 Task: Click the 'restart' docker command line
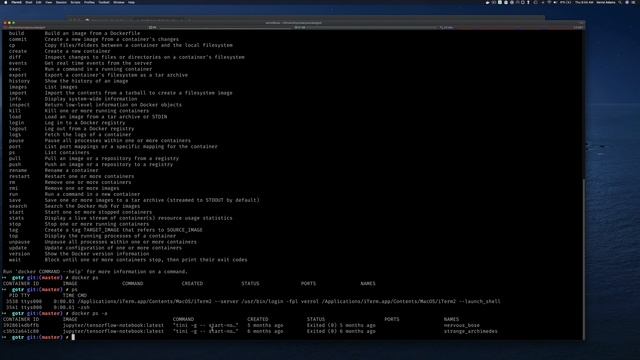71,176
